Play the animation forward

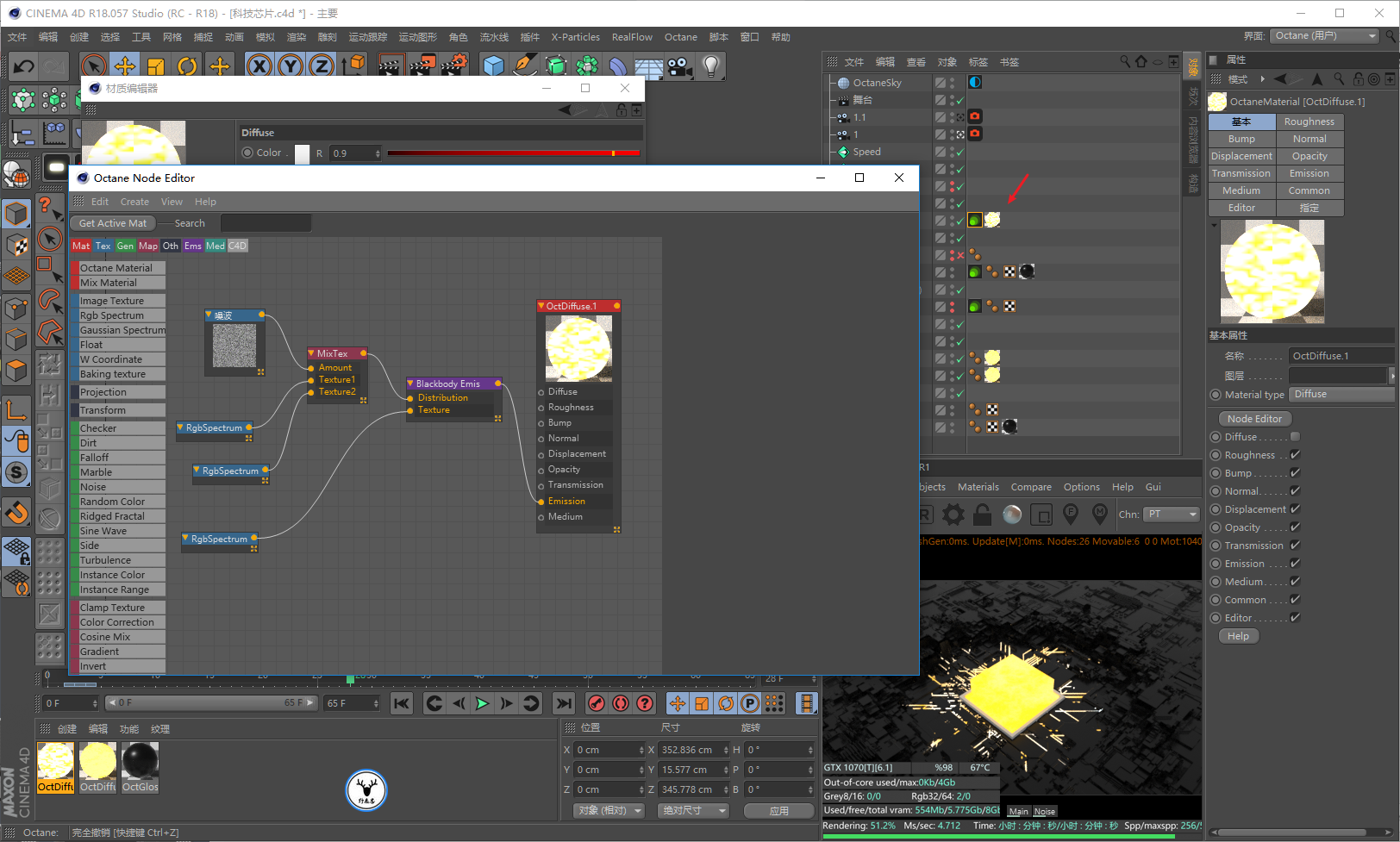point(482,703)
